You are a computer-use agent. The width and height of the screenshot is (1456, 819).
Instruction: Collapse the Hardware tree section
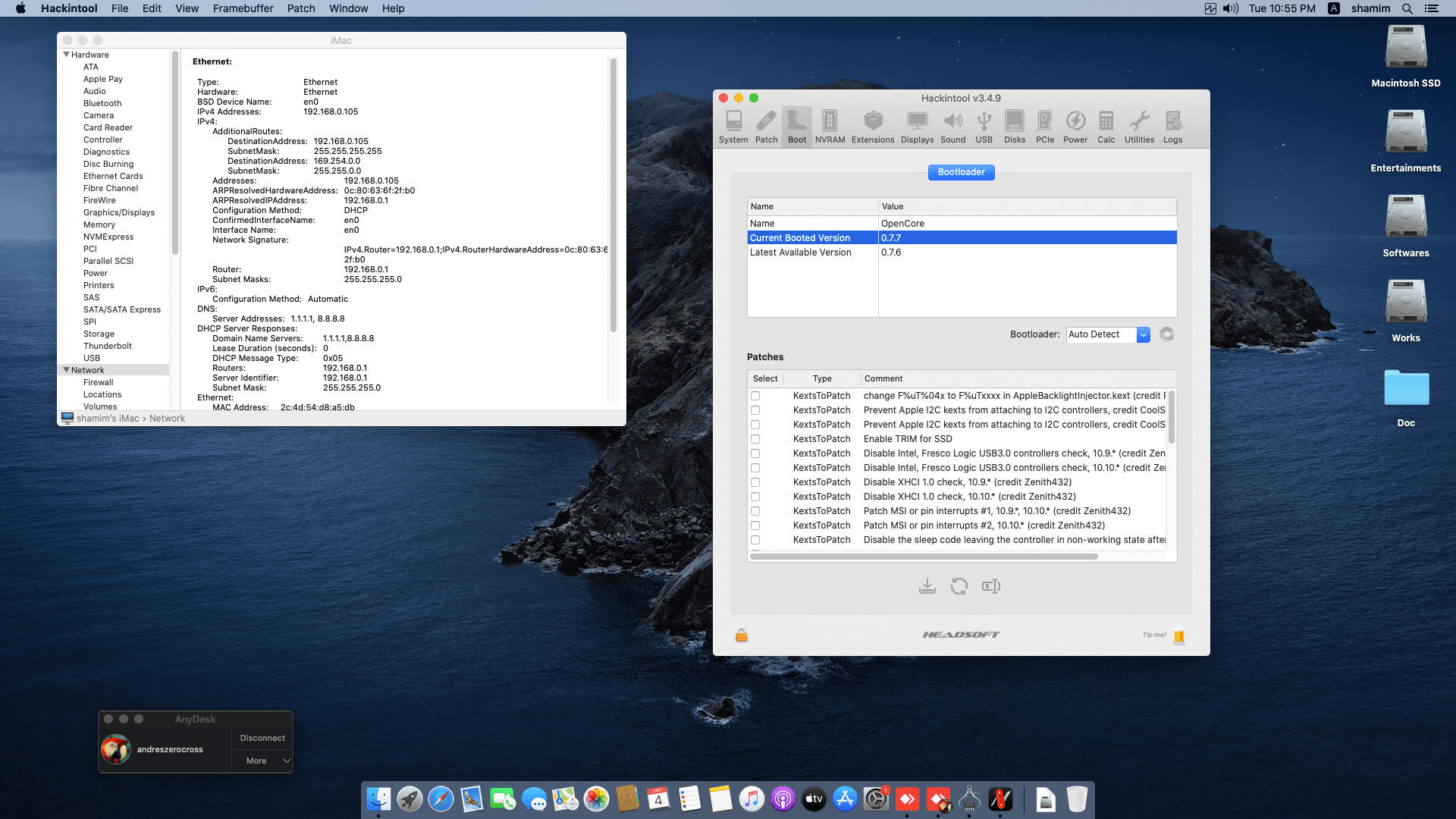point(67,55)
